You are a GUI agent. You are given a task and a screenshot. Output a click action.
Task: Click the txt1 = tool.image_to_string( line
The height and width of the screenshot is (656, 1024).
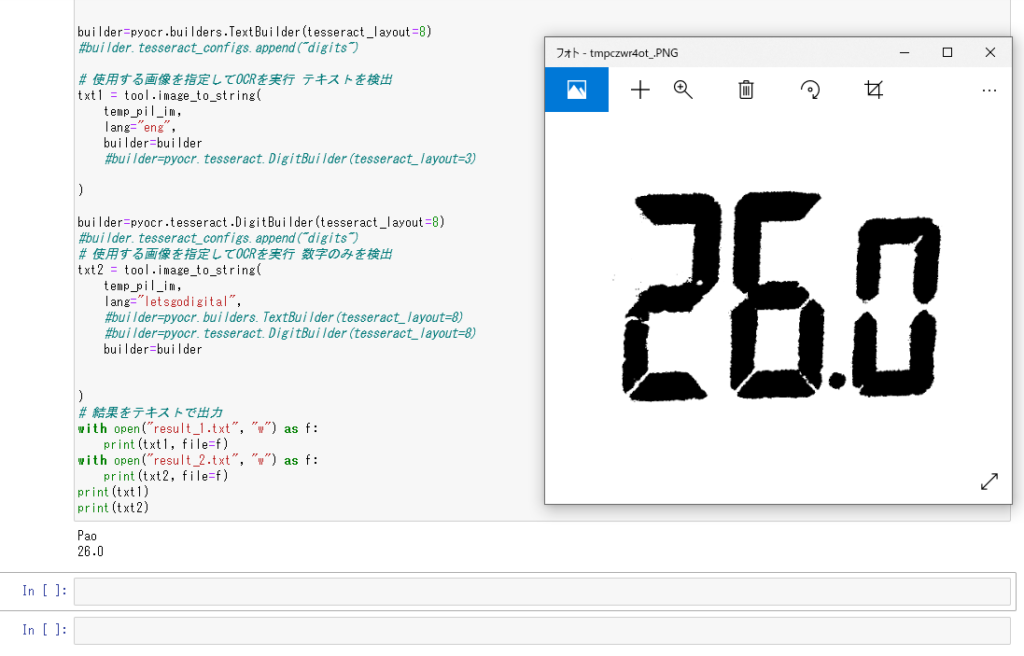169,95
